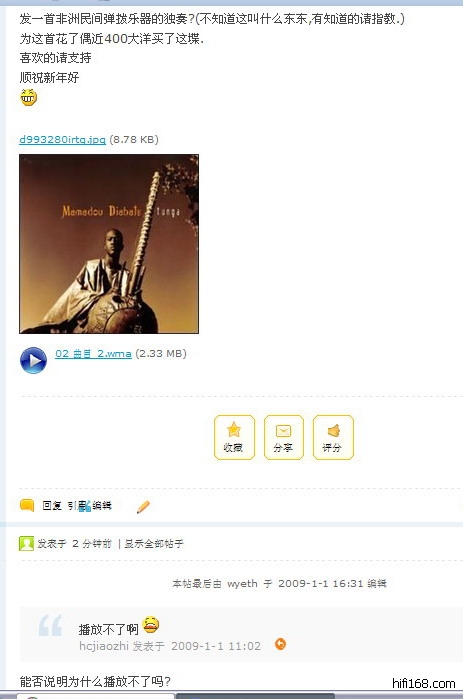Click the 回复 reply link
The width and height of the screenshot is (463, 699).
coord(52,506)
